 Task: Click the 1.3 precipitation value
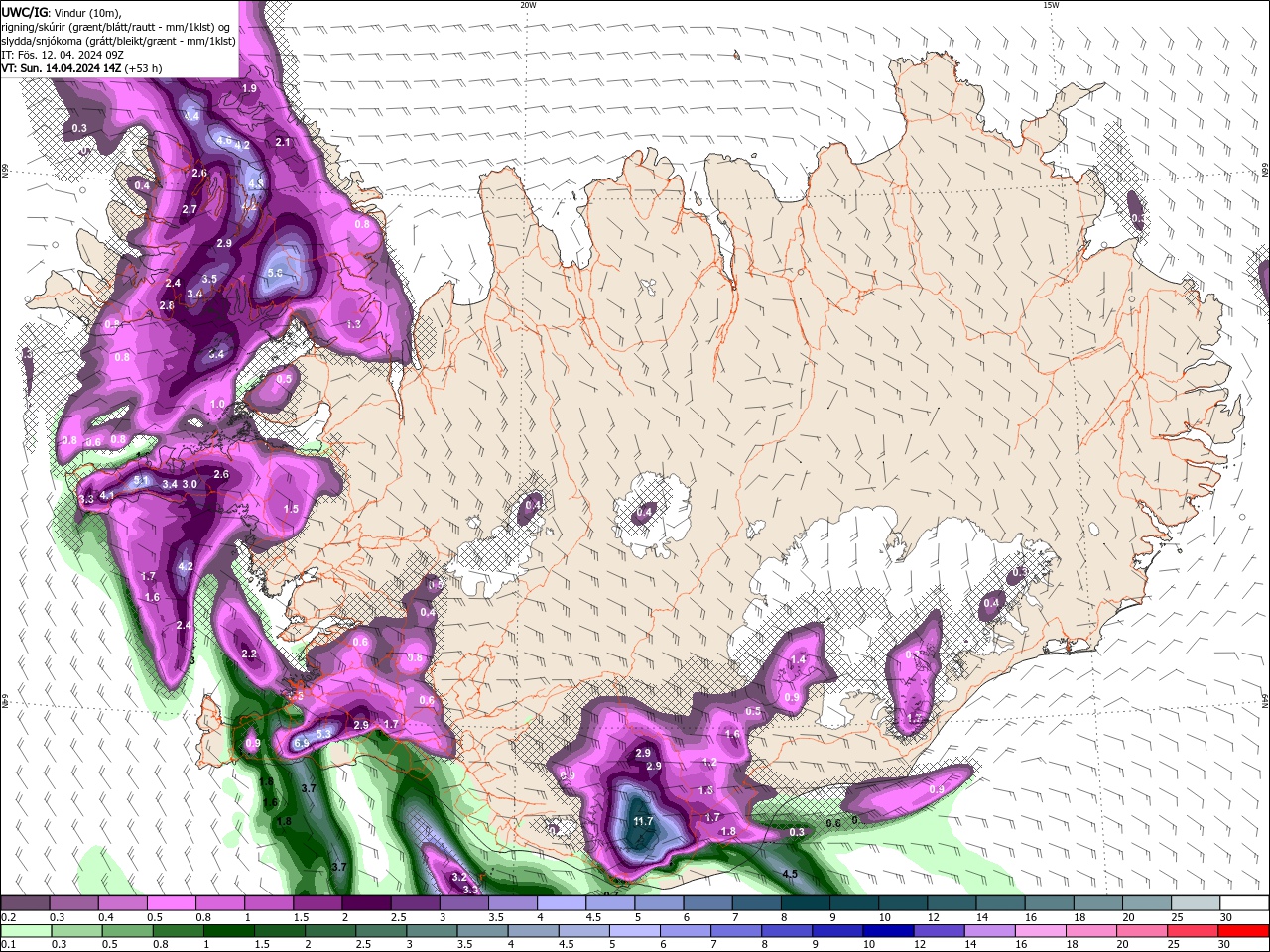353,324
